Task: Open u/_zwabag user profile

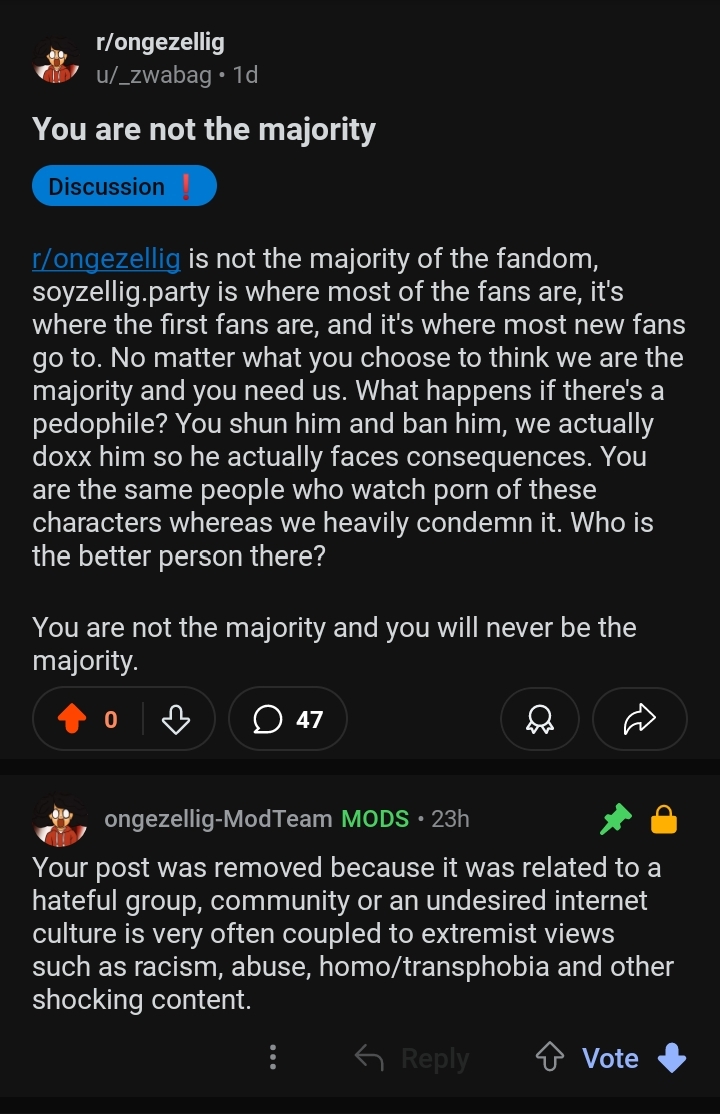Action: point(153,74)
